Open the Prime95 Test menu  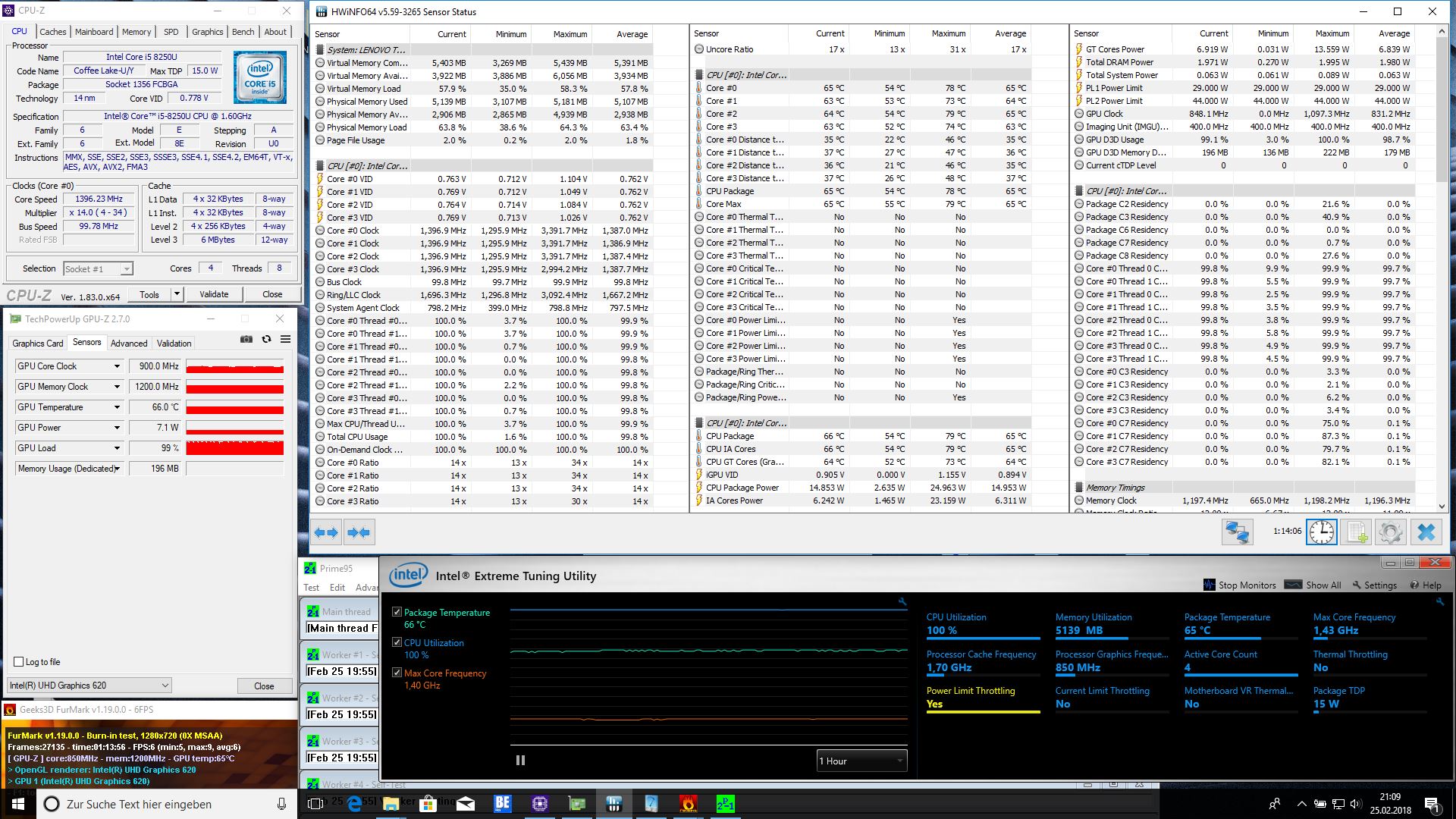click(312, 588)
